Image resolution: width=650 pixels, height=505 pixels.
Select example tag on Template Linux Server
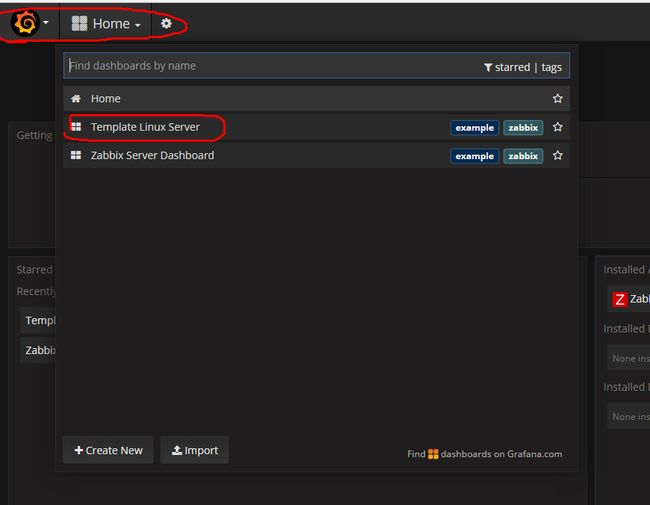pos(474,128)
